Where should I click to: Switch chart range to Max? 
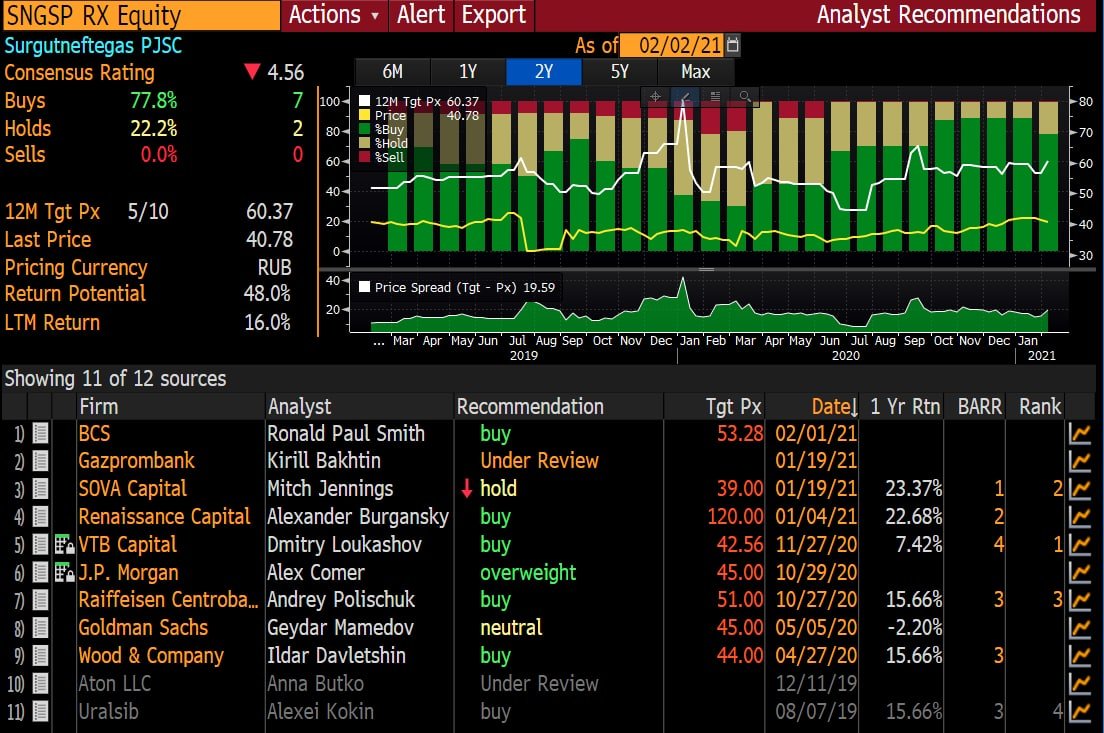[x=696, y=72]
